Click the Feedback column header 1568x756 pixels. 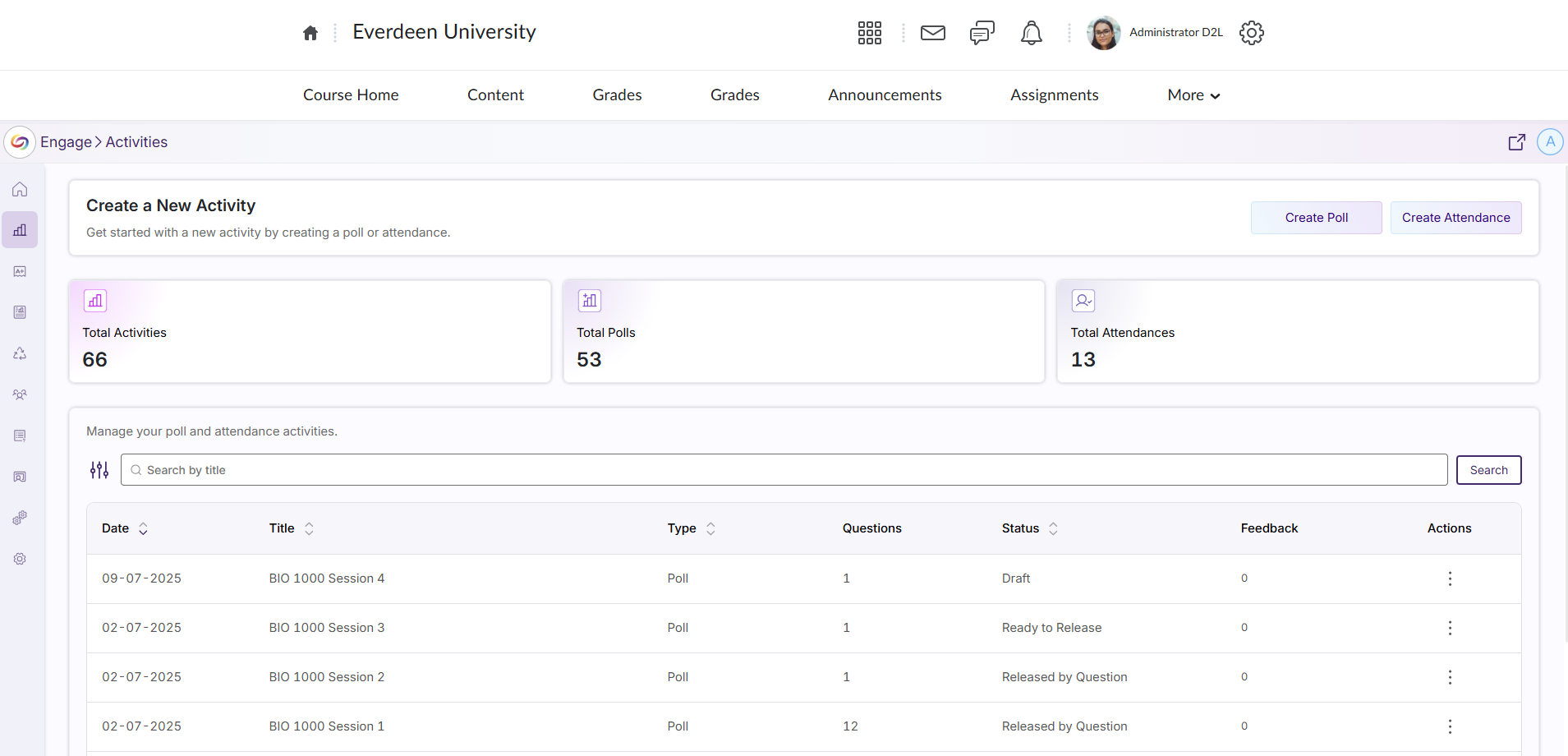[x=1269, y=528]
